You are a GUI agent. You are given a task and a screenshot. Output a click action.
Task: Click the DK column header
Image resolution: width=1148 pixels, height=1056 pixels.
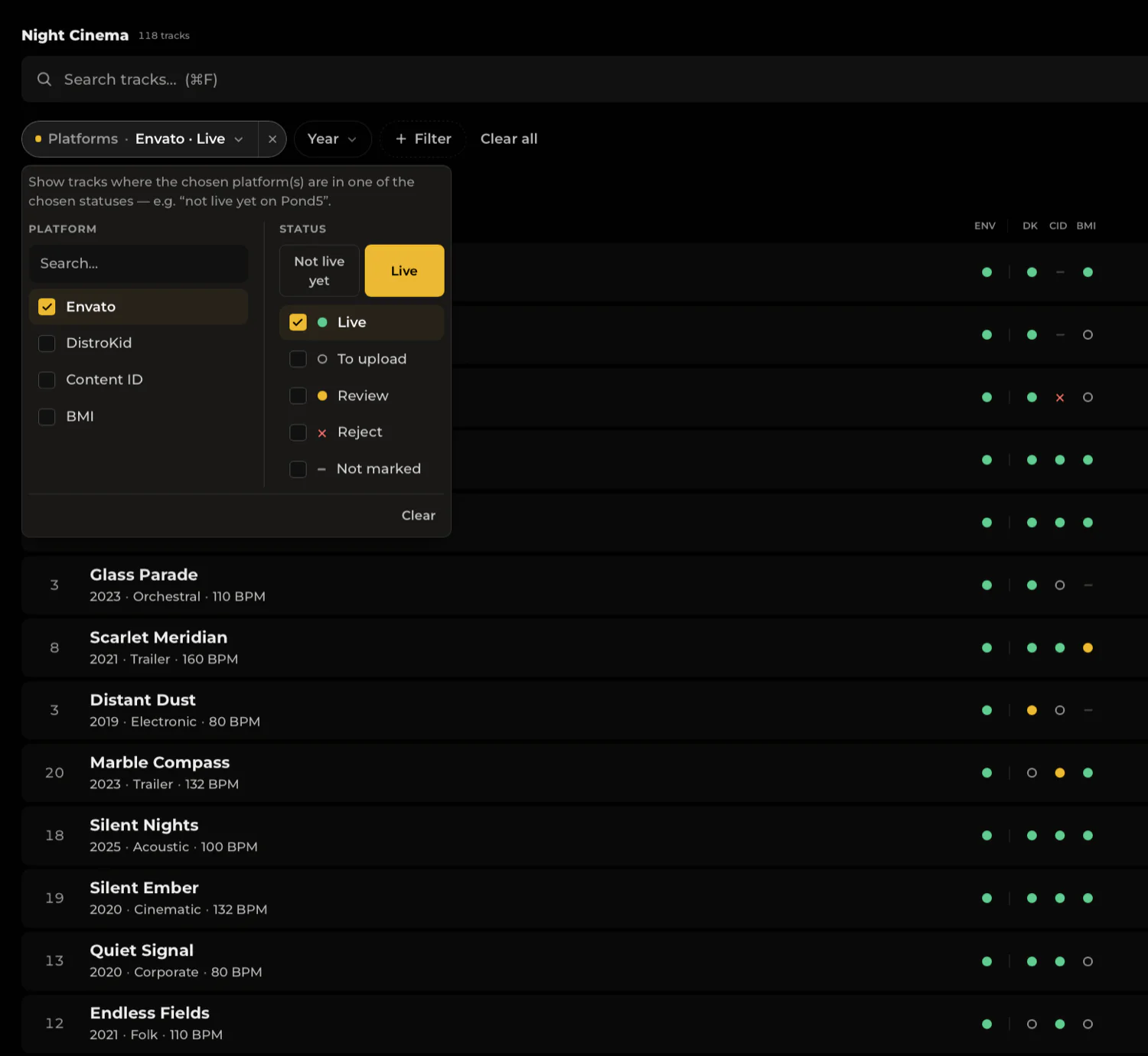click(x=1030, y=226)
